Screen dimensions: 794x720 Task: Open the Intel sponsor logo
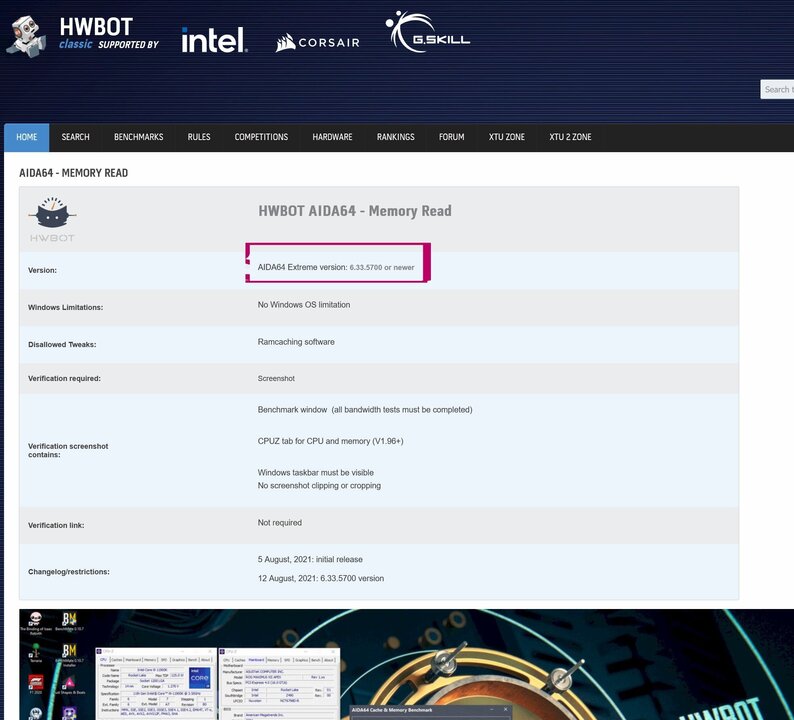pos(213,40)
